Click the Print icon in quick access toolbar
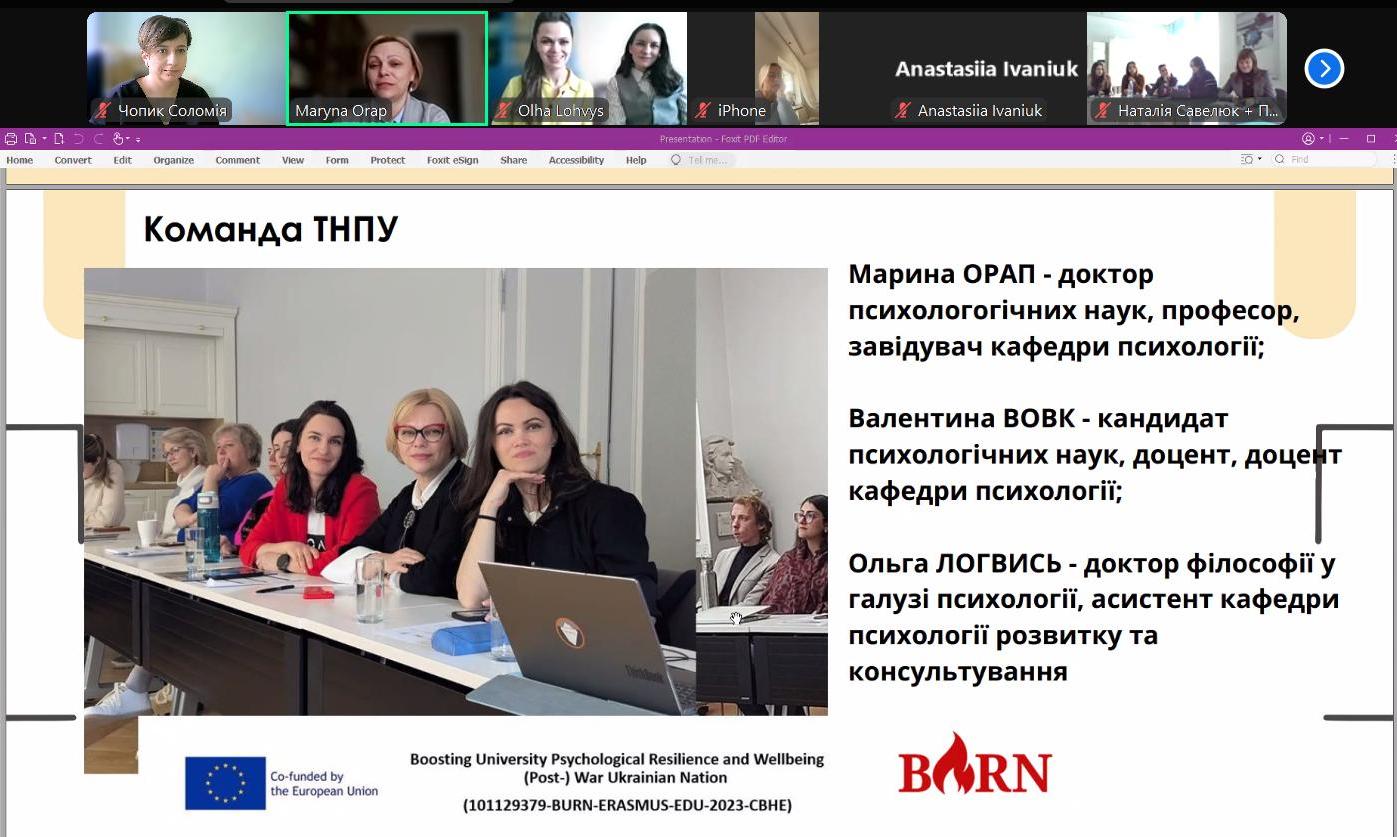1397x837 pixels. pos(11,139)
